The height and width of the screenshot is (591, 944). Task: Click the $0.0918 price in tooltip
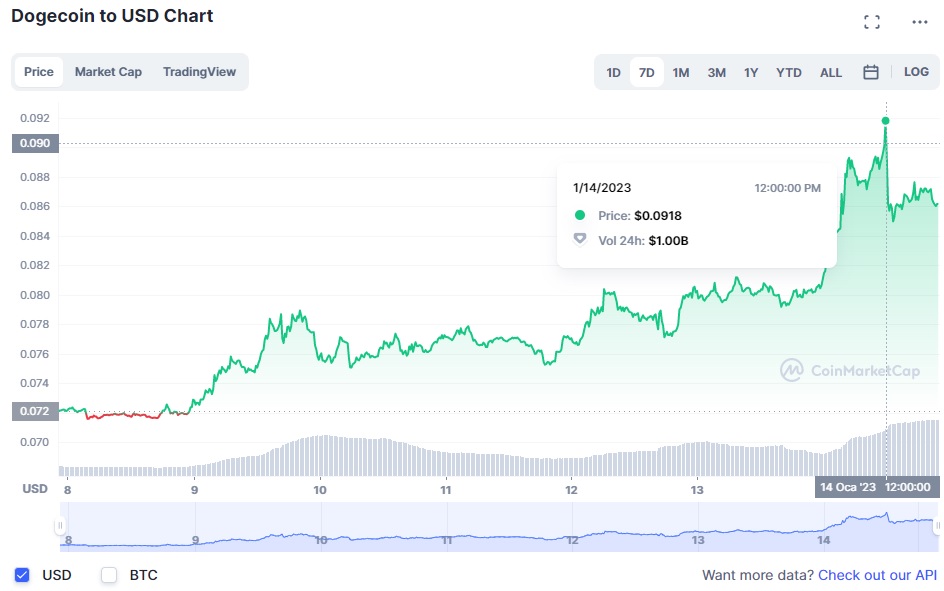tap(657, 215)
